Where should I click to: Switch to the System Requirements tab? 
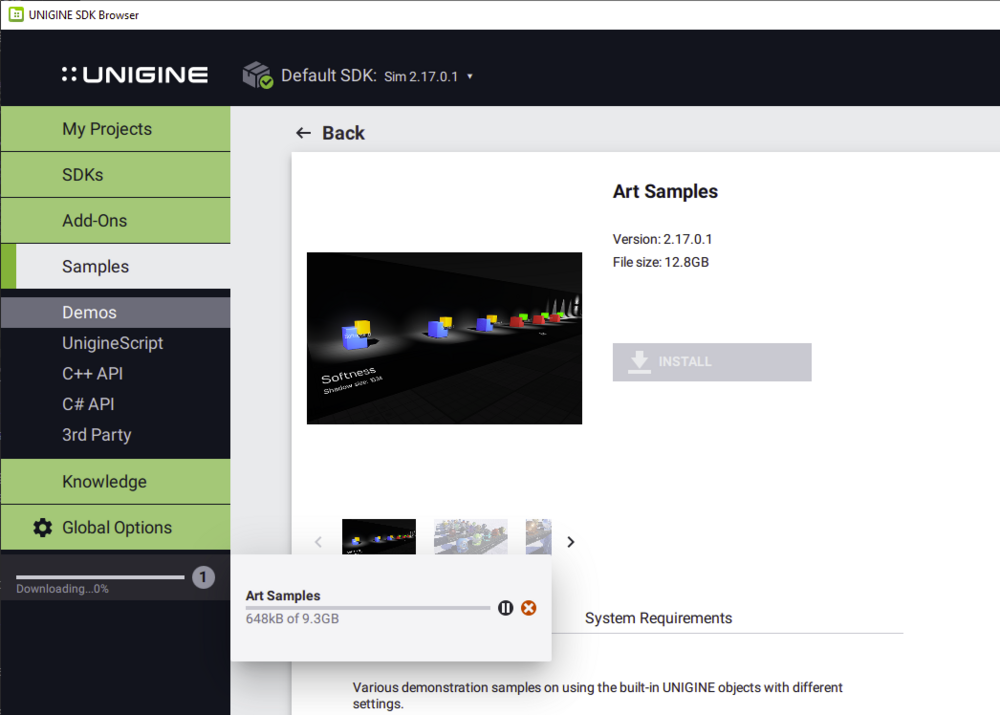[658, 618]
